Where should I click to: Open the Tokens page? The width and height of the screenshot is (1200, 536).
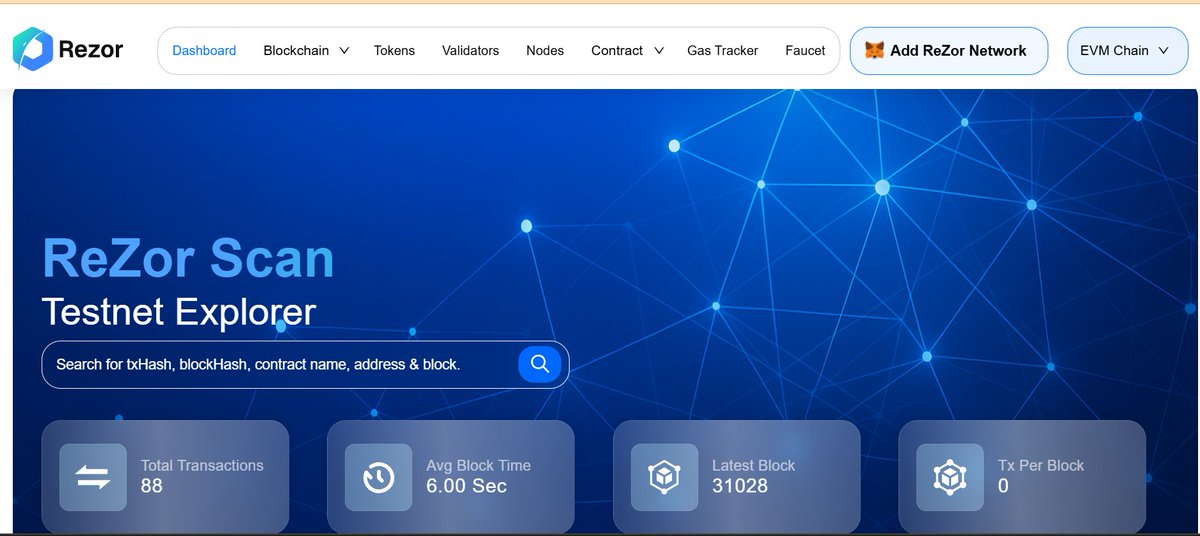click(394, 50)
